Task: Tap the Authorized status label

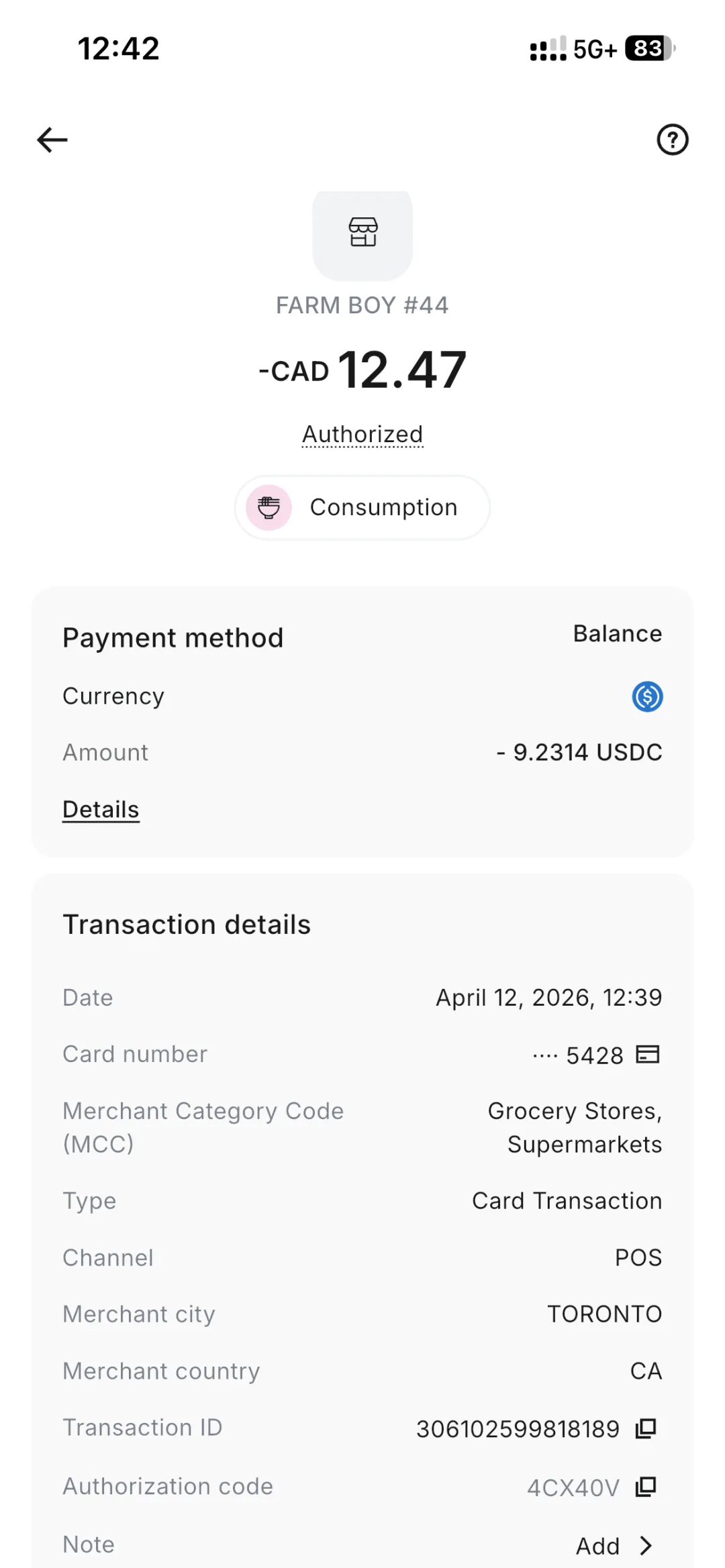Action: [362, 434]
